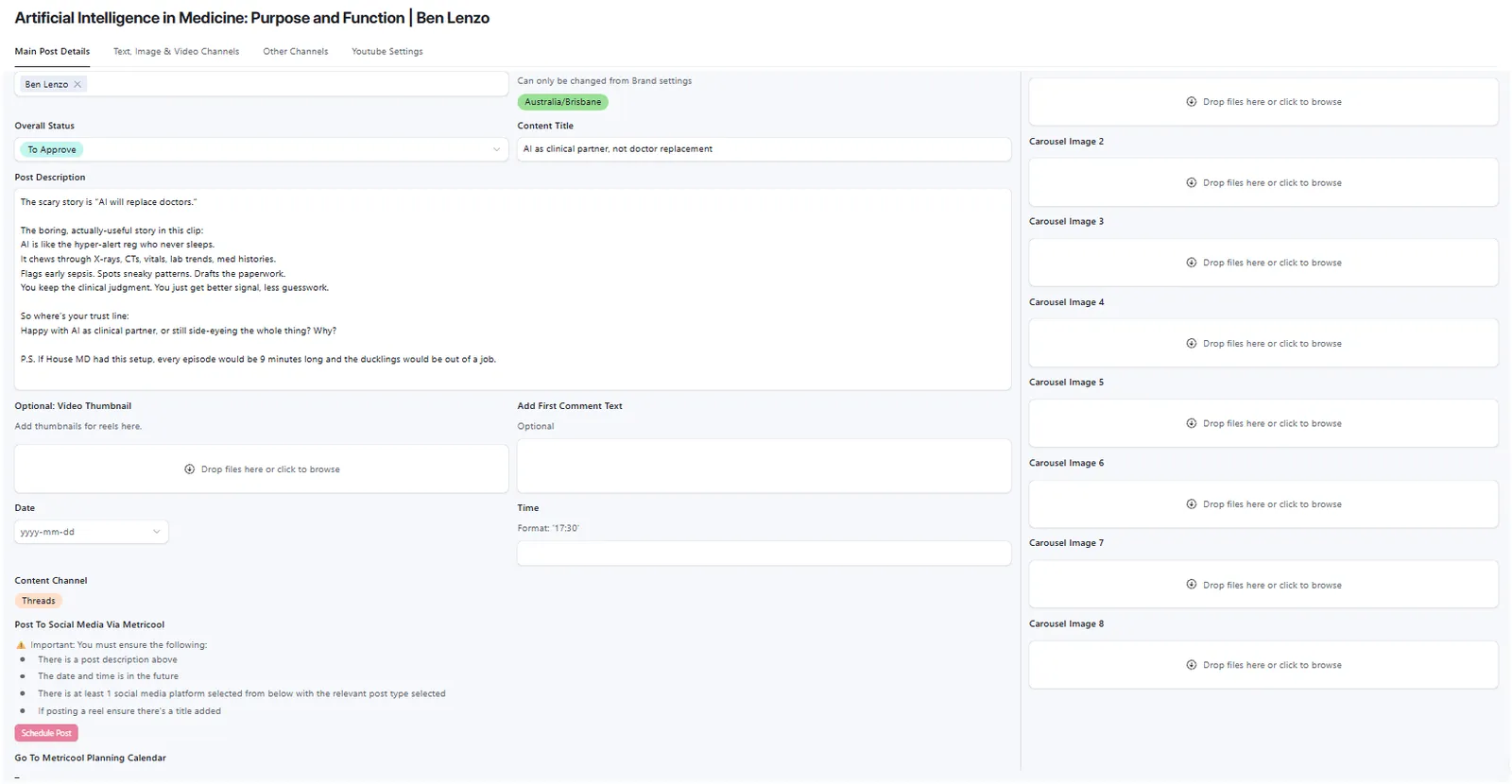Open the Youtube Settings tab
The image size is (1512, 784).
387,51
